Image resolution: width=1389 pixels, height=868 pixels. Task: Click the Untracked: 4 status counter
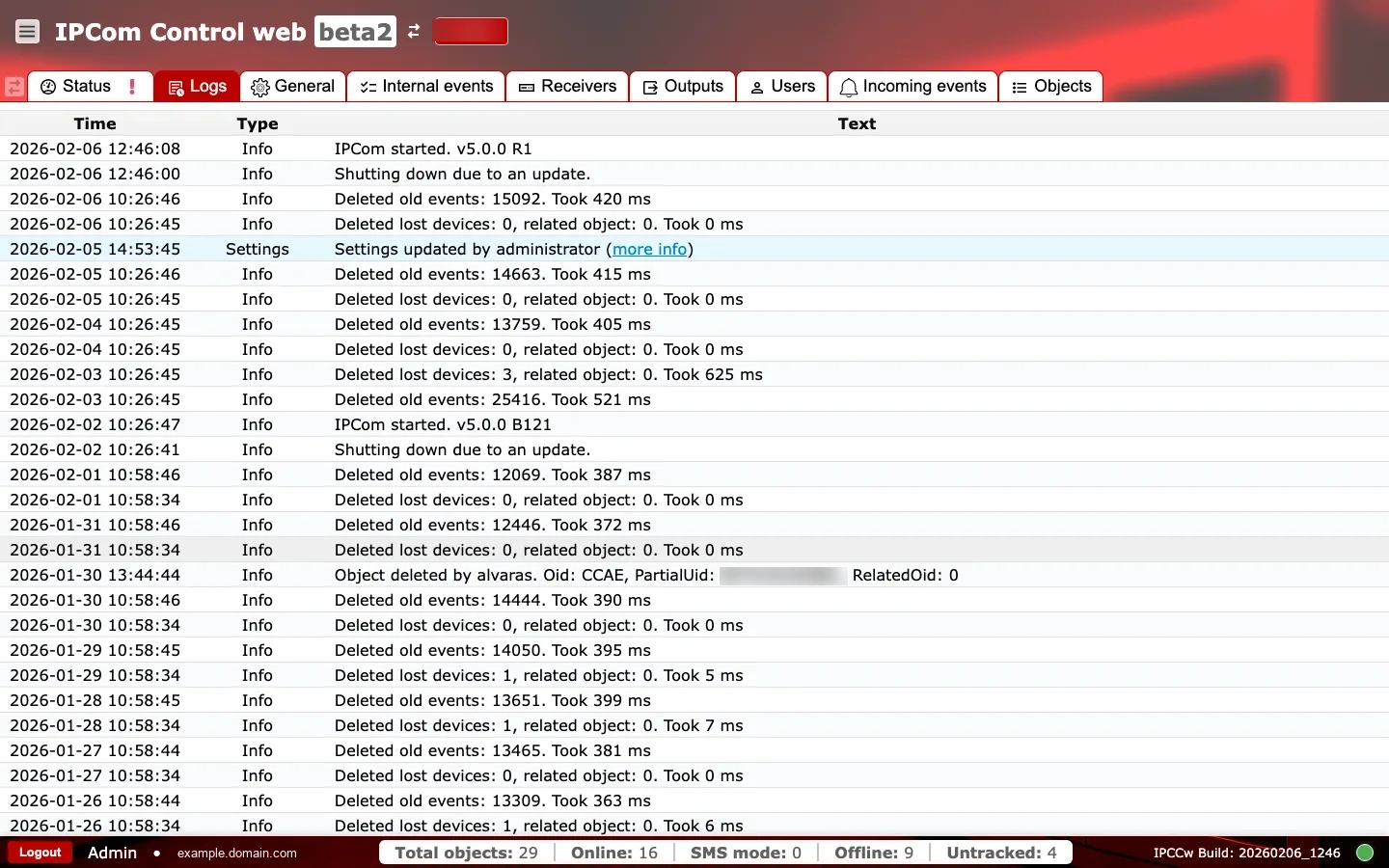1000,853
